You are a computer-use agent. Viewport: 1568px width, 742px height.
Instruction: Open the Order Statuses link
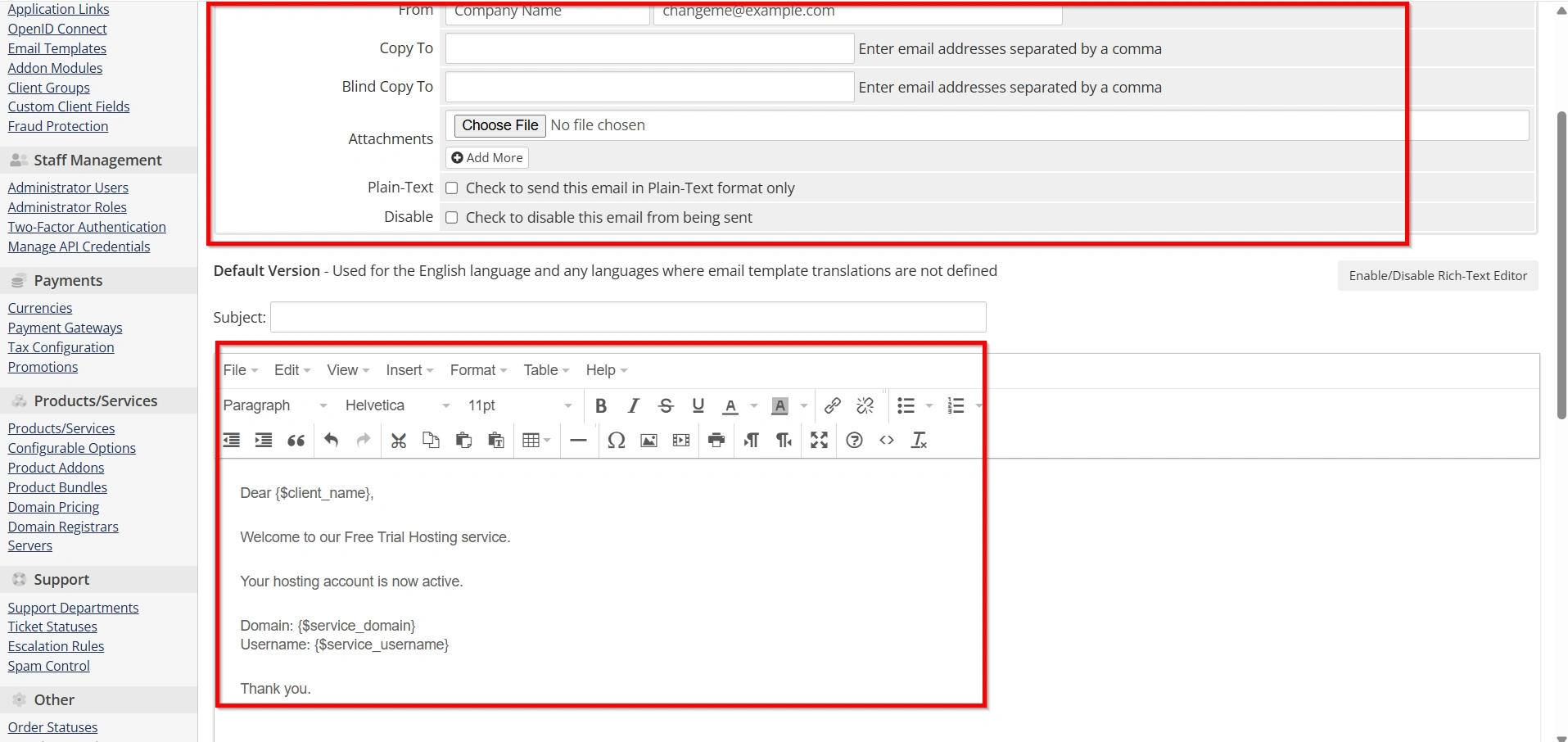coord(52,727)
